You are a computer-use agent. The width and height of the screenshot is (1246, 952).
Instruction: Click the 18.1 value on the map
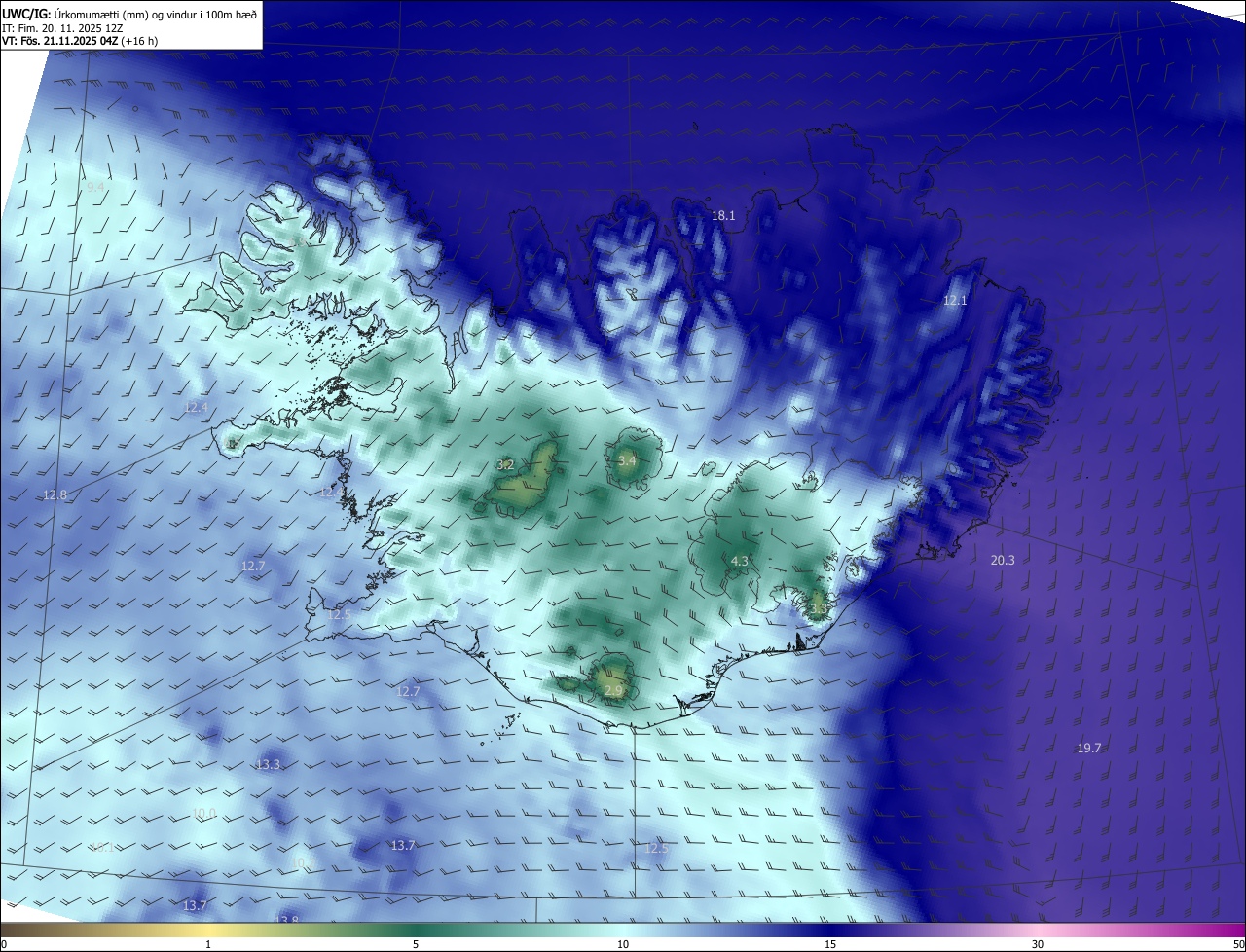click(723, 216)
